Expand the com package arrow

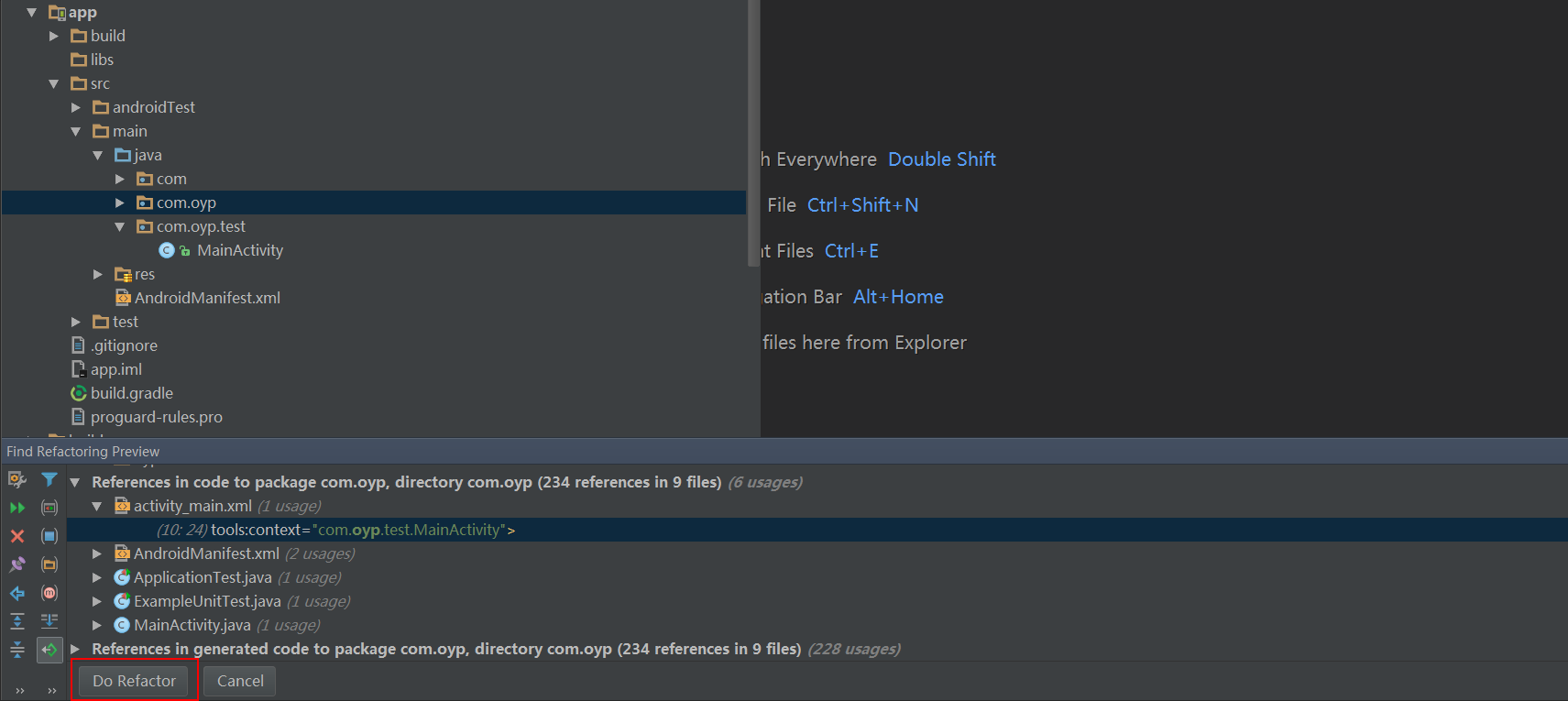click(x=120, y=179)
